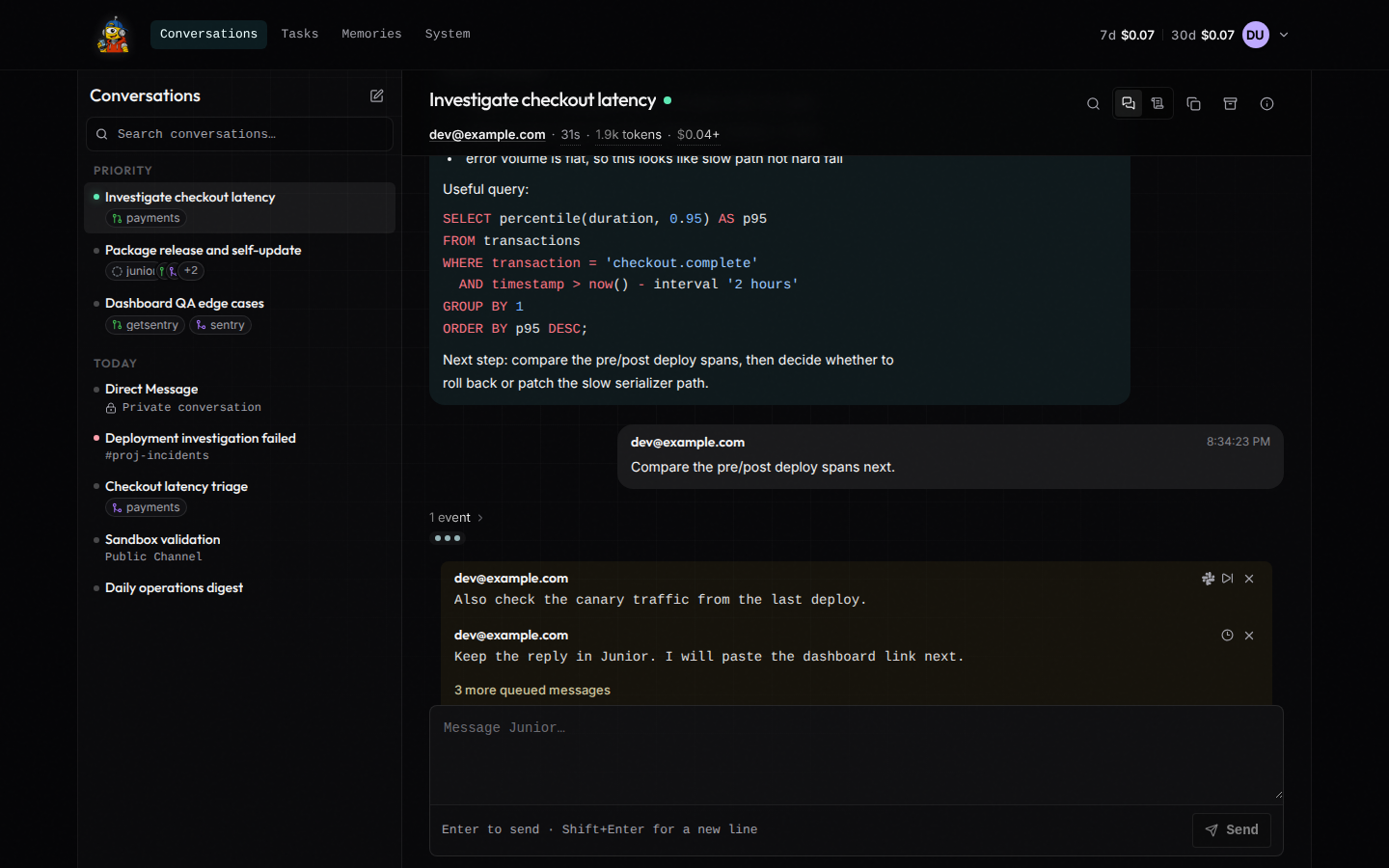Open the Tasks tab

[x=300, y=34]
